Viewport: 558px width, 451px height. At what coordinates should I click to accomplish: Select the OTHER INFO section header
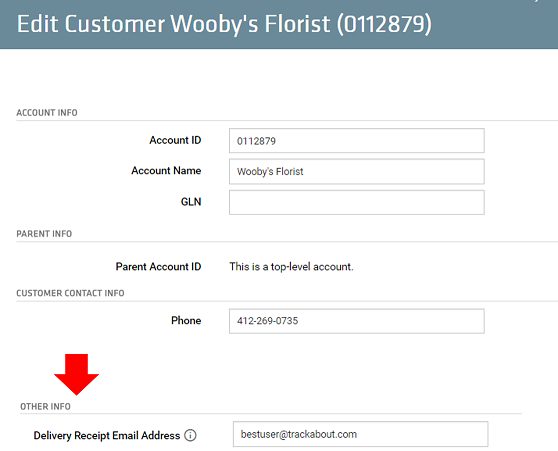(x=45, y=407)
